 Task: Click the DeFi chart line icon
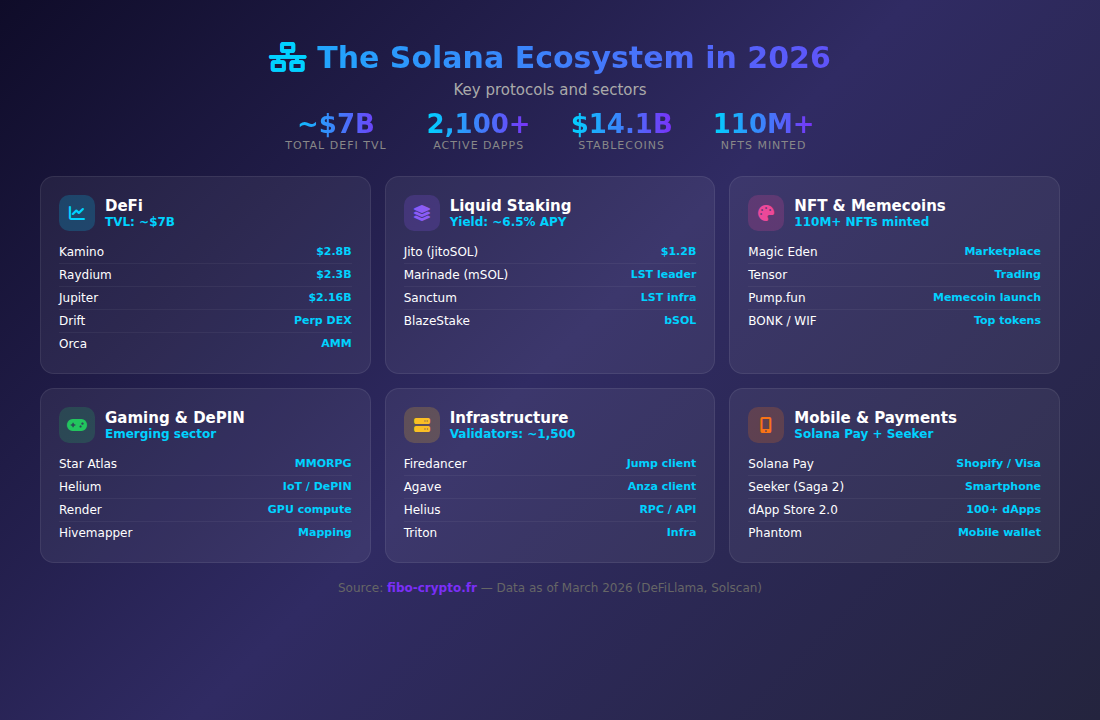[x=77, y=213]
